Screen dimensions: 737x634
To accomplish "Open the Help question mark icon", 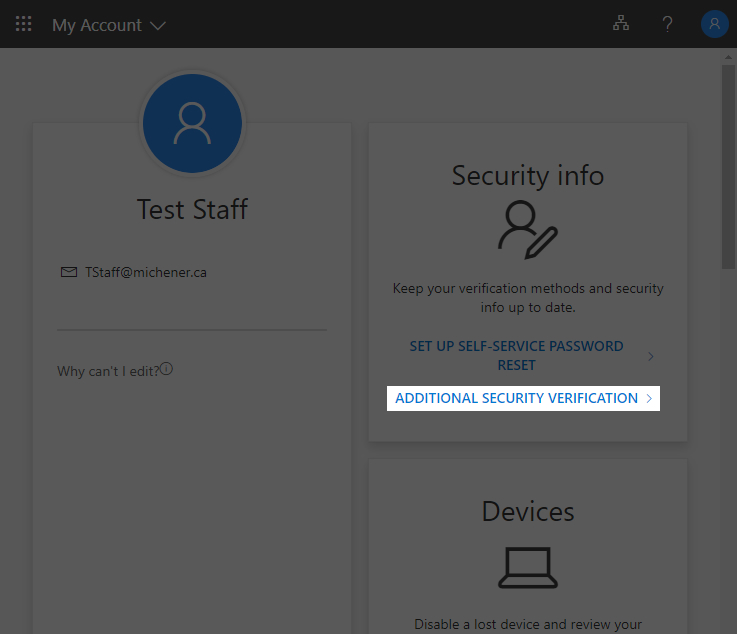I will pos(668,24).
